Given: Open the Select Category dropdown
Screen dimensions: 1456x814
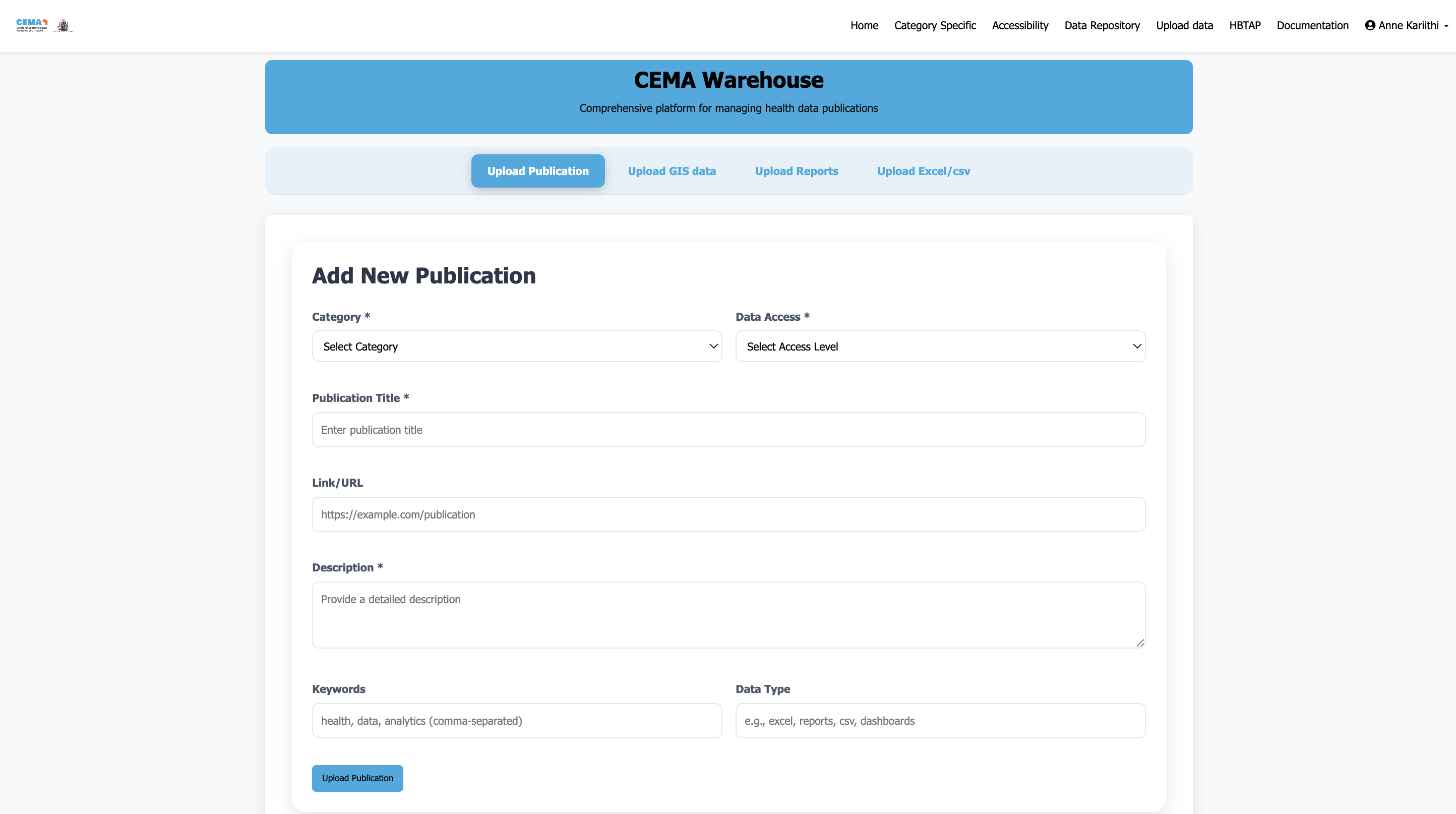Looking at the screenshot, I should click(x=516, y=346).
